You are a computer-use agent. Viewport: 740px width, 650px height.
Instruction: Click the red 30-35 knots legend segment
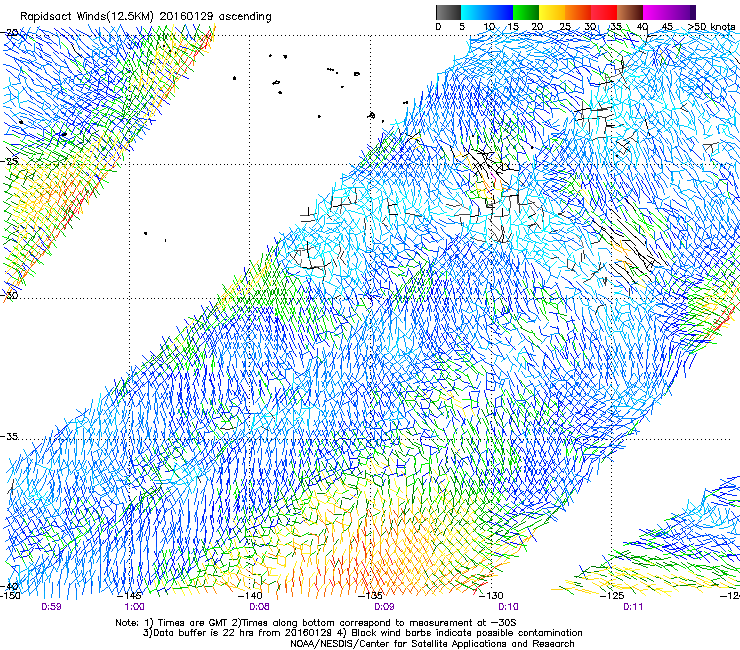[604, 12]
